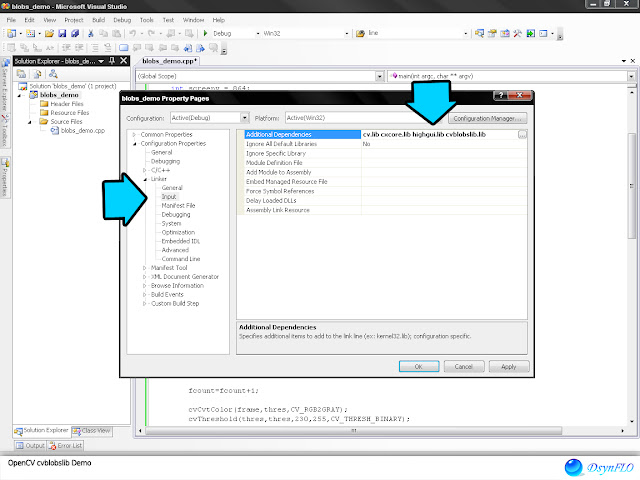Collapse the Linker tree node

click(x=145, y=179)
